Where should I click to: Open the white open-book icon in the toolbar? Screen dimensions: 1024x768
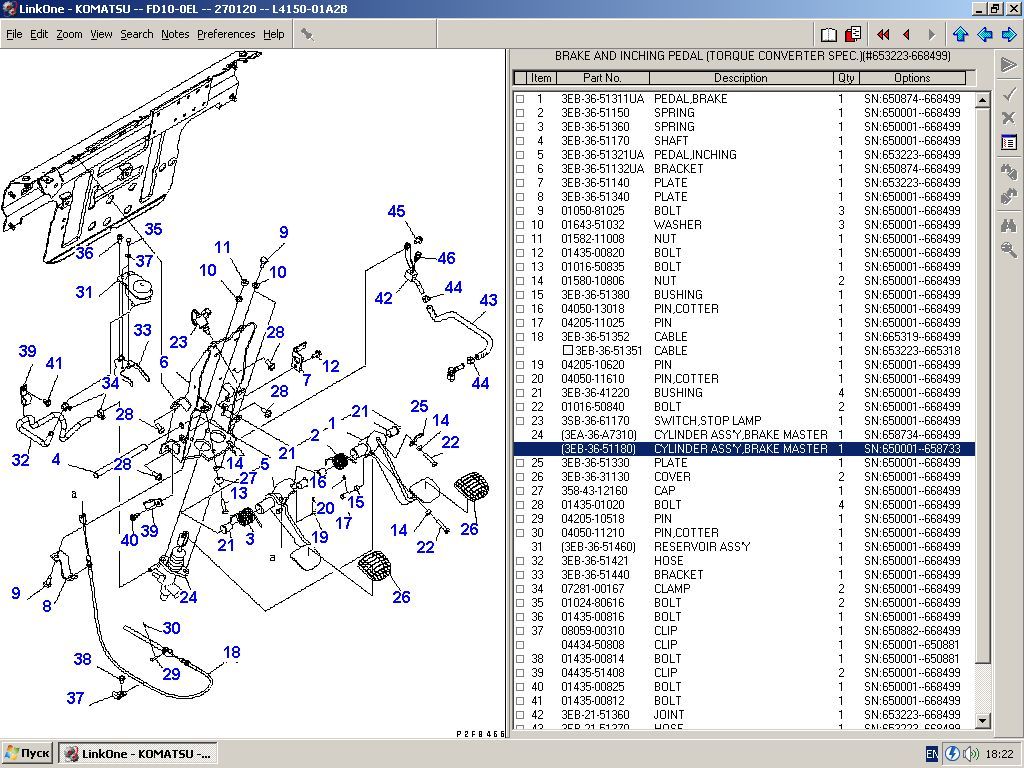pos(829,34)
